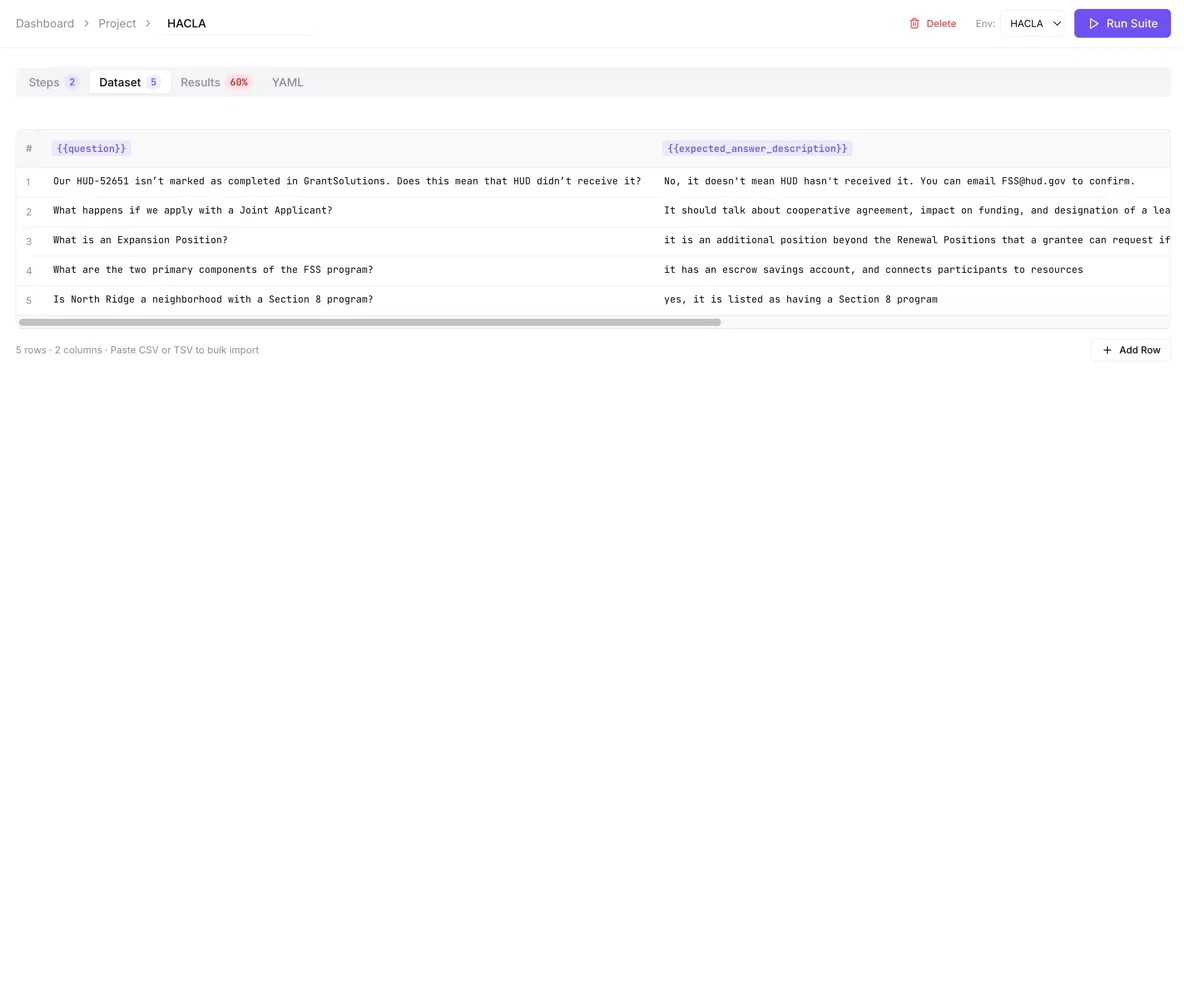The width and height of the screenshot is (1184, 1008).
Task: Click breadcrumb chevron after Dashboard
Action: click(86, 23)
